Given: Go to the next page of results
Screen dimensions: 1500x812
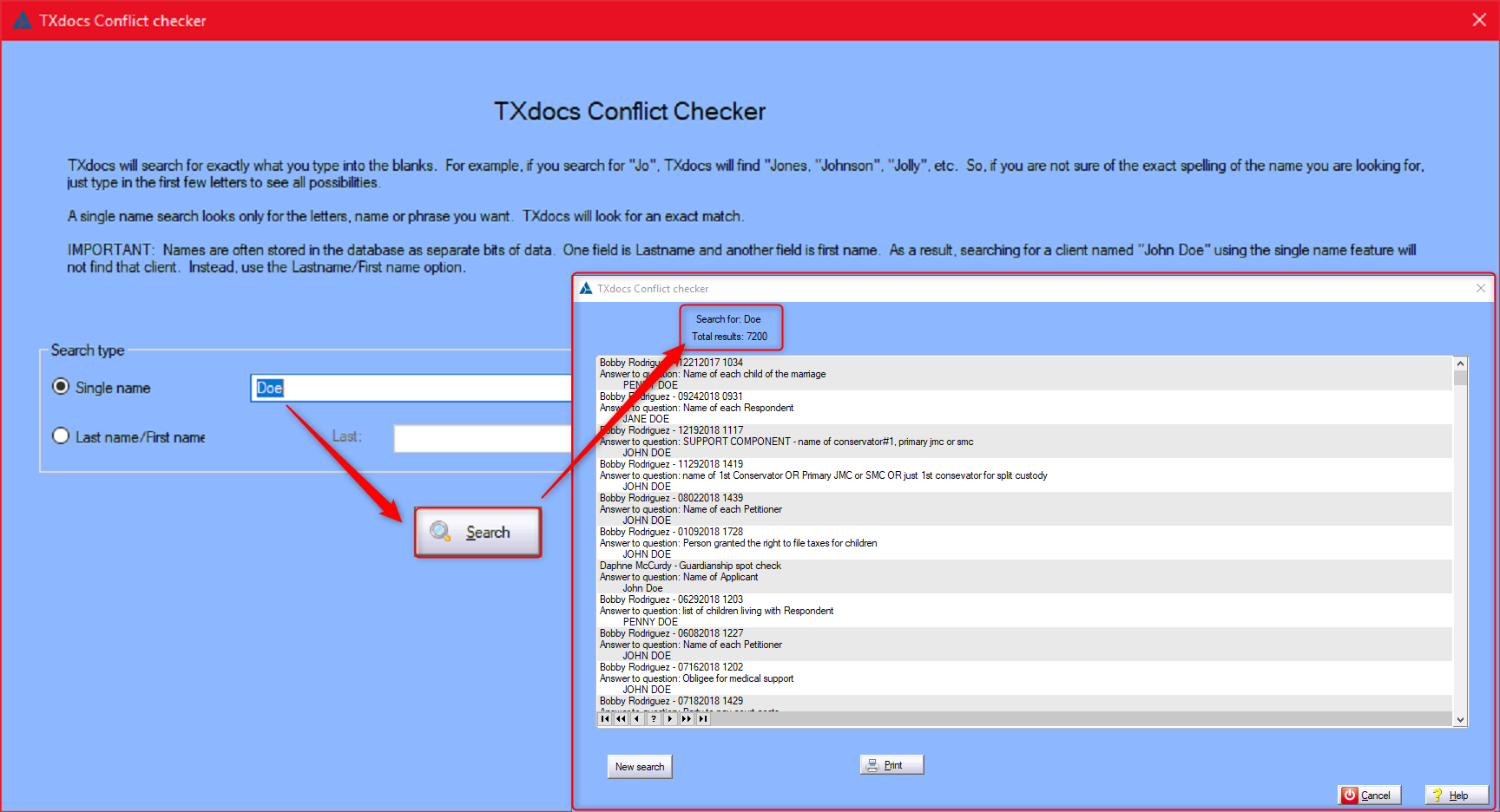Looking at the screenshot, I should [669, 719].
